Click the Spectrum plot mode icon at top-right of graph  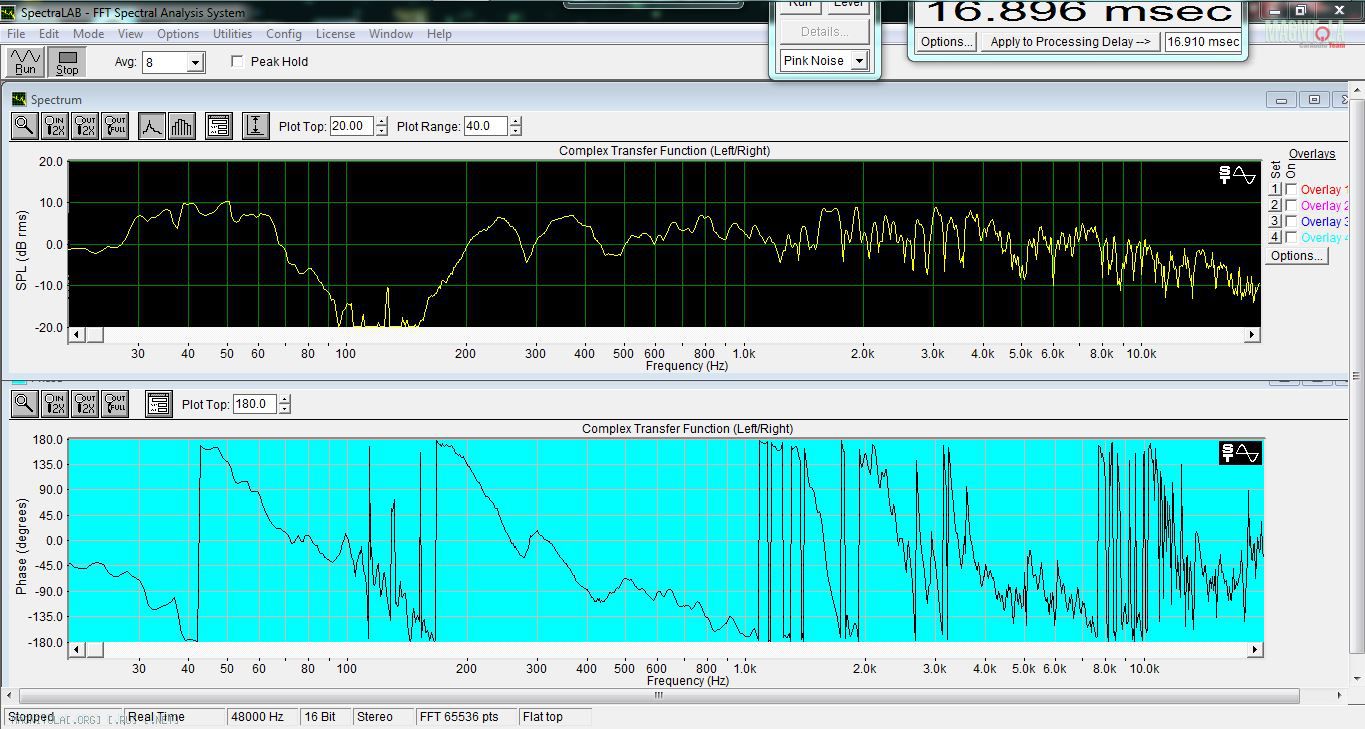[1237, 175]
